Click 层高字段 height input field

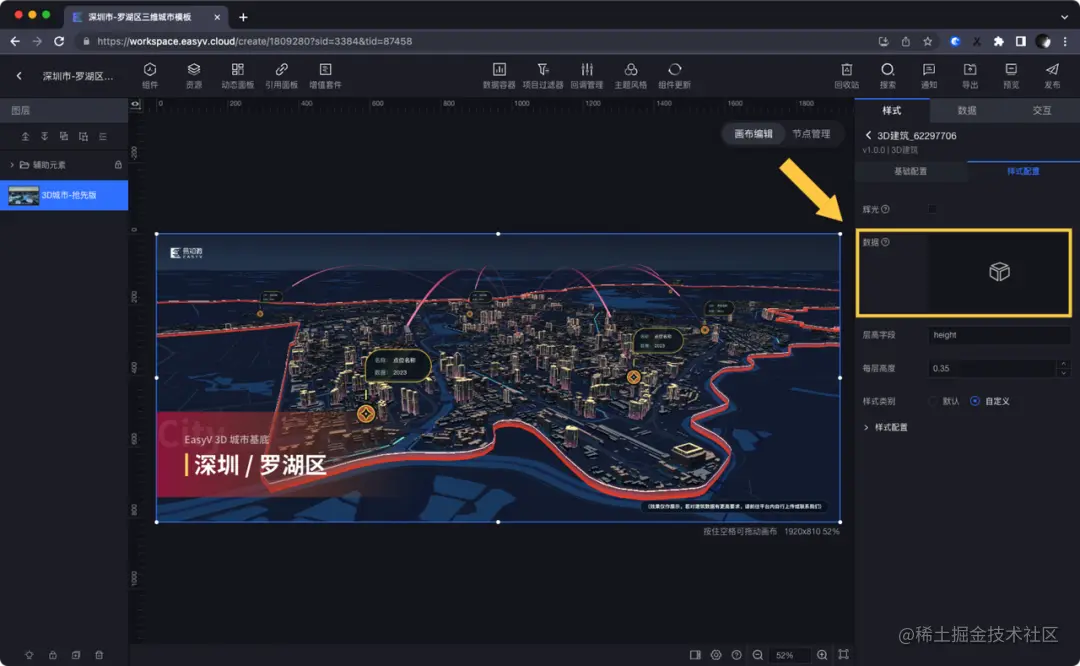pos(999,335)
